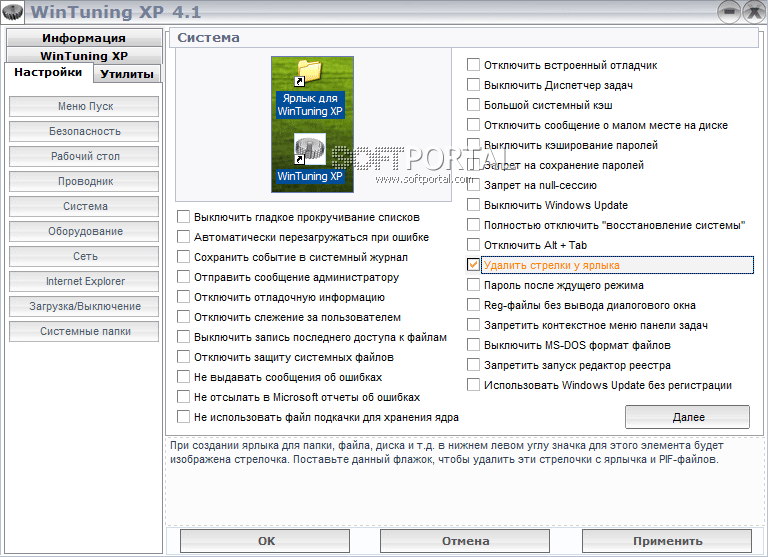768x557 pixels.
Task: Select the Система category button
Action: pos(84,206)
